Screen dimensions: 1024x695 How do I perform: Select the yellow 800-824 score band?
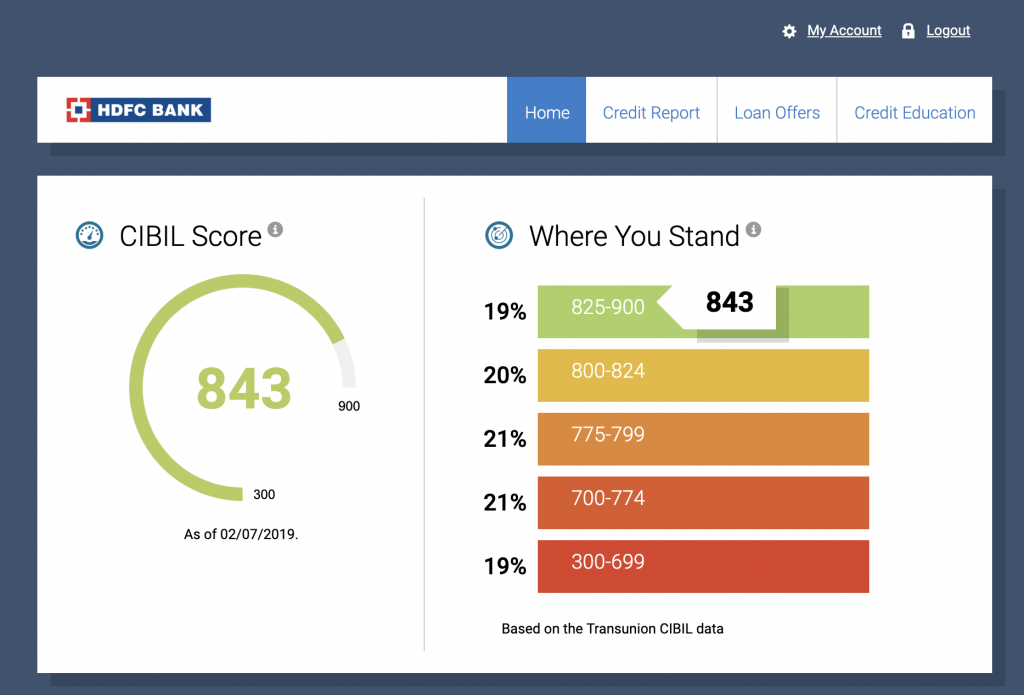tap(702, 375)
